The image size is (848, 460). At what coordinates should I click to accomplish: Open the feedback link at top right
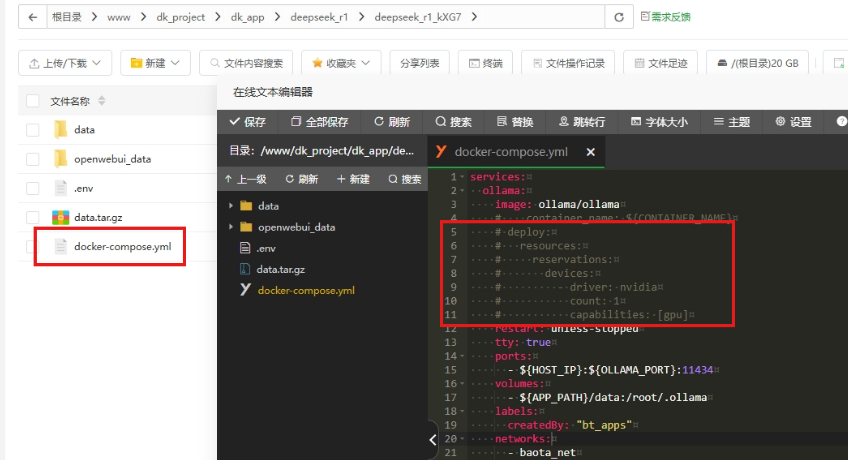[664, 17]
